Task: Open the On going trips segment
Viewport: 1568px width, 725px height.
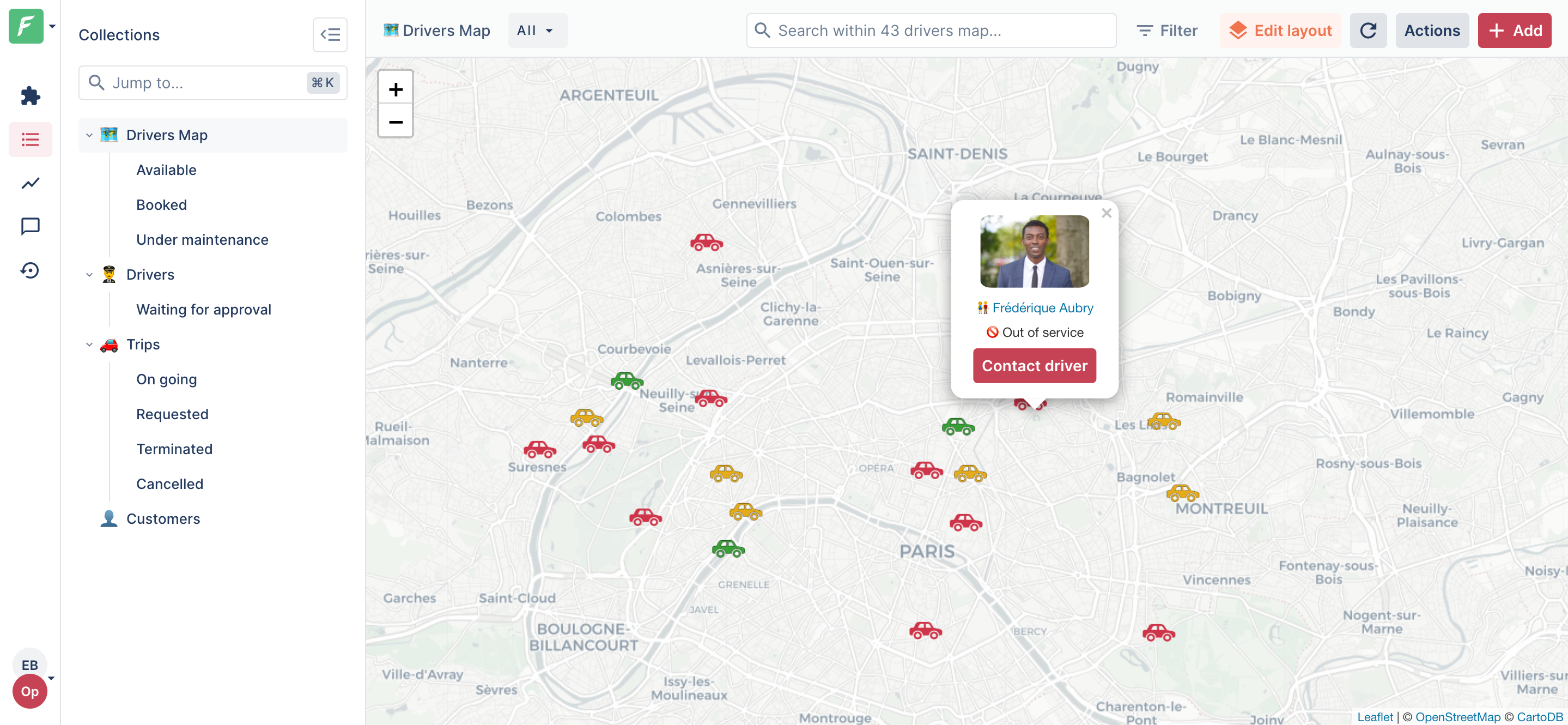Action: [166, 379]
